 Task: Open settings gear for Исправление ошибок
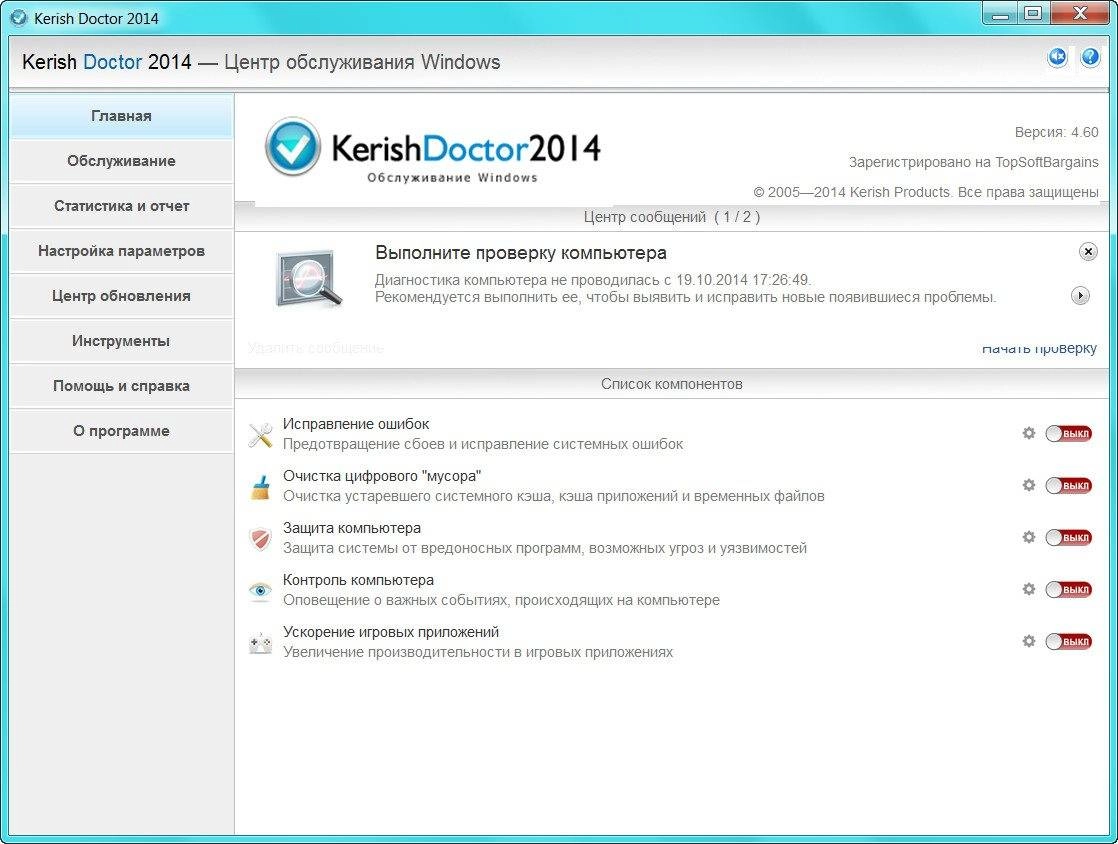pos(1028,433)
